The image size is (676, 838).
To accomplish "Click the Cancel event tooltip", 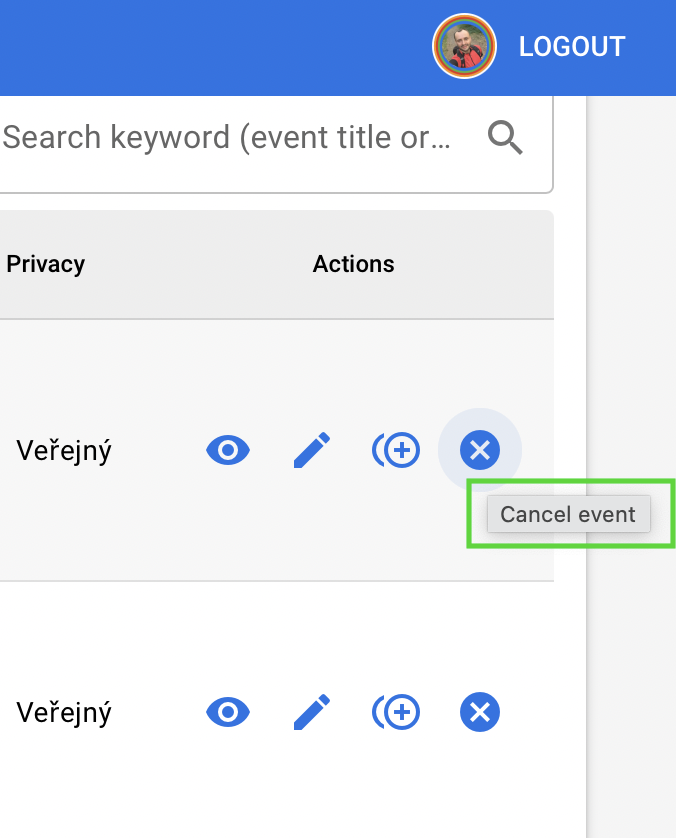I will coord(569,514).
